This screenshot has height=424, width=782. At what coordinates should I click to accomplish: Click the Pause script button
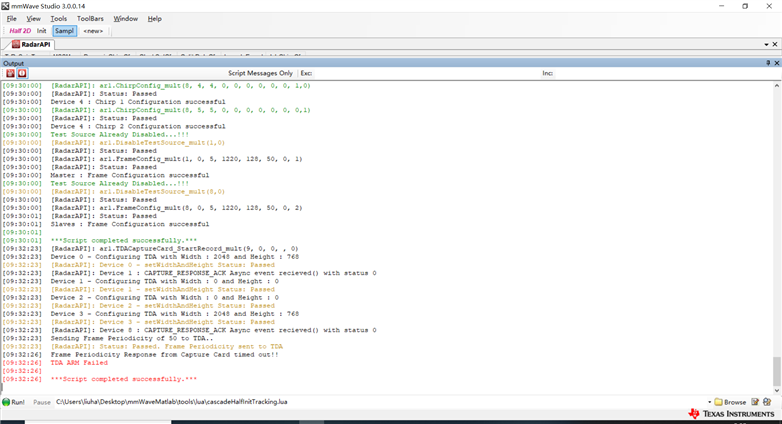(x=42, y=402)
